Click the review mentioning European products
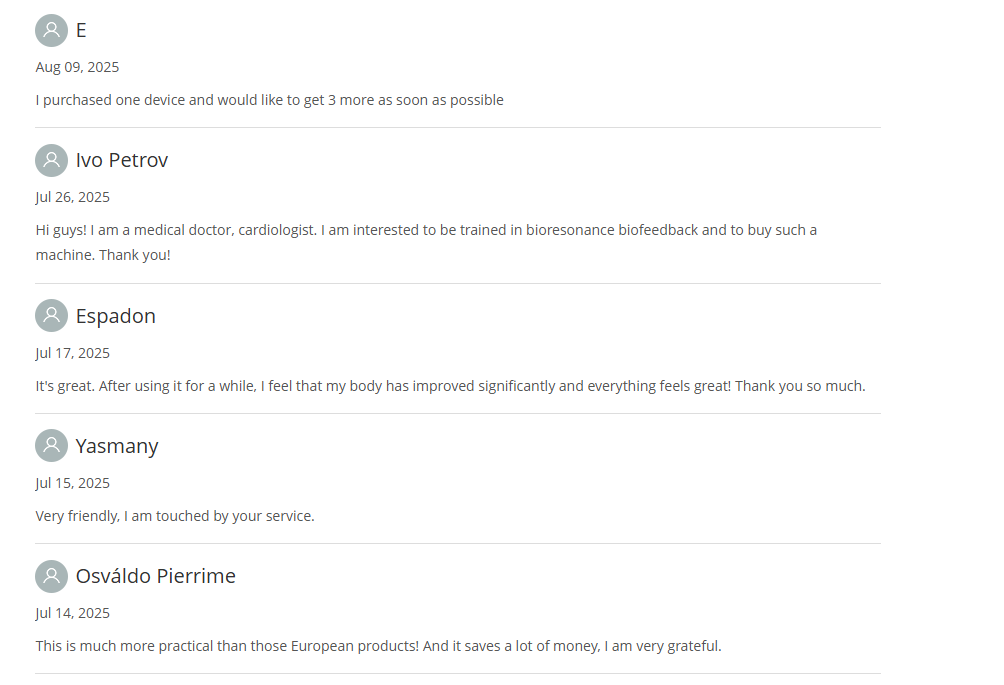Viewport: 1004px width, 685px height. click(x=378, y=646)
